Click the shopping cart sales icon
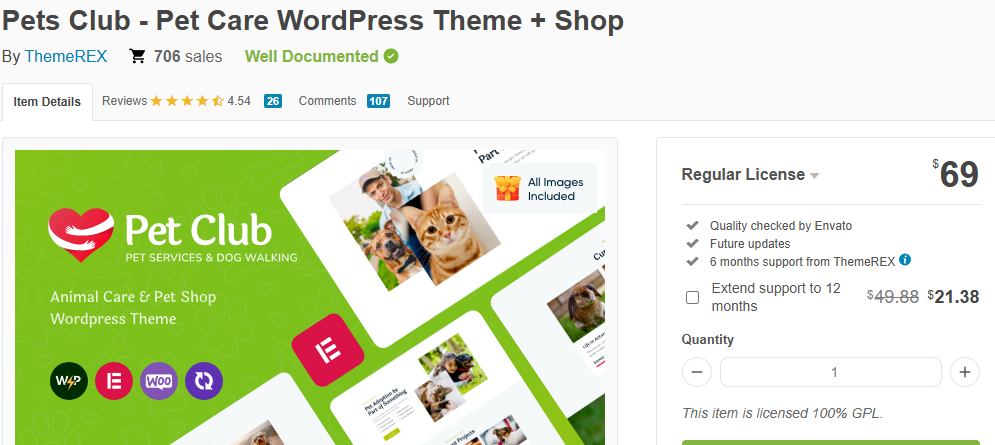995x445 pixels. (x=137, y=56)
